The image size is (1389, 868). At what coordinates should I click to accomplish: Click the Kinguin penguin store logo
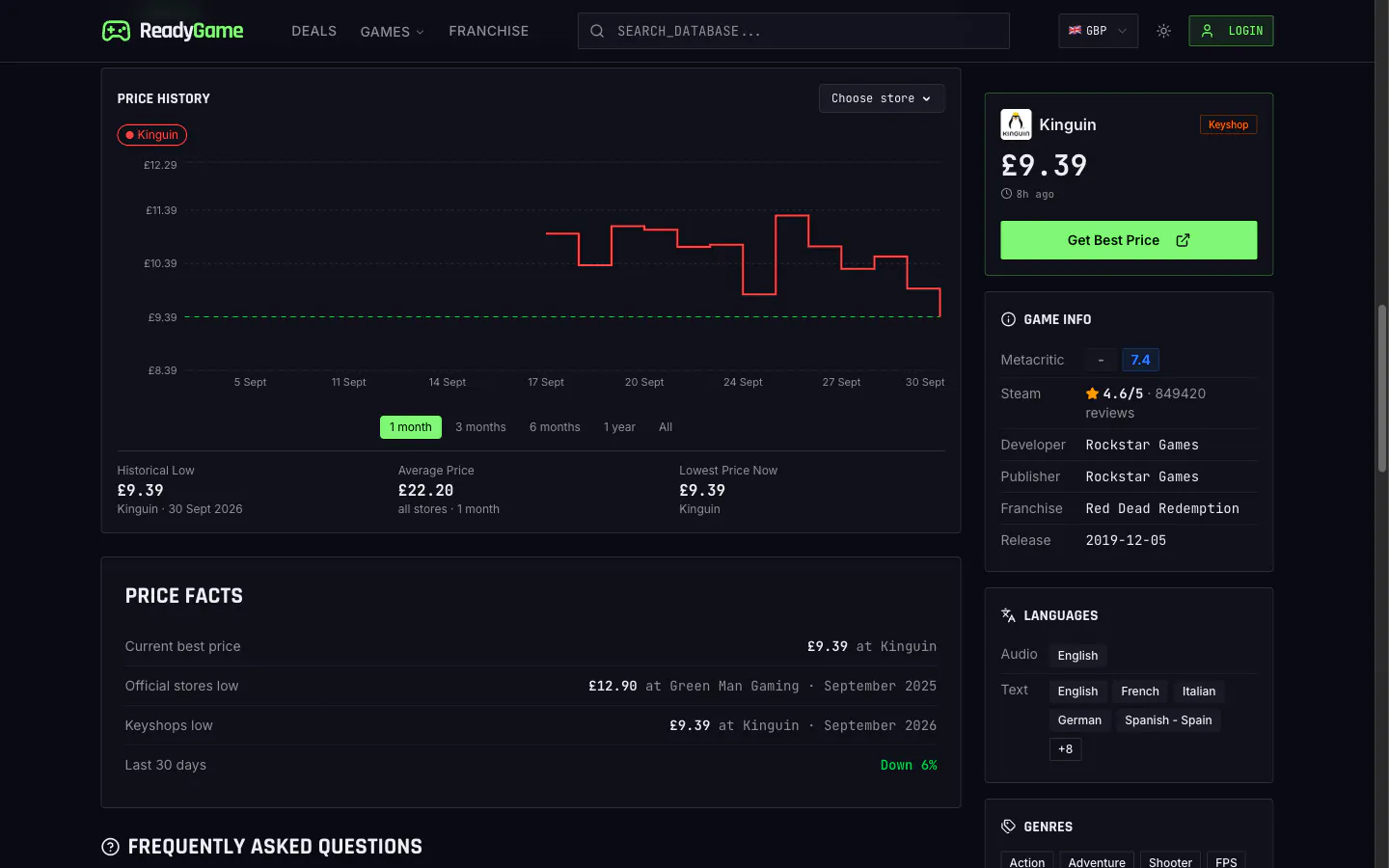[x=1016, y=124]
